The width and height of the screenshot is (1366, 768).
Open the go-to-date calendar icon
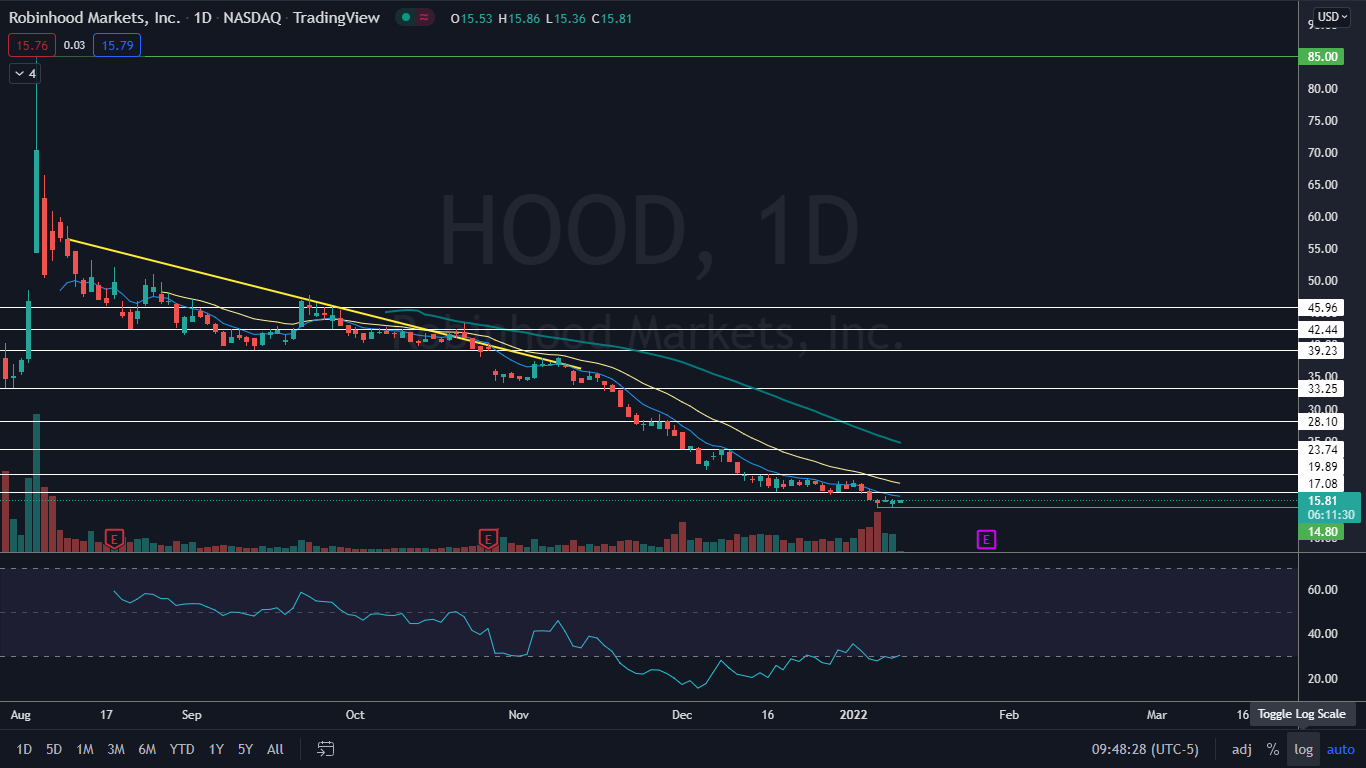[x=325, y=748]
